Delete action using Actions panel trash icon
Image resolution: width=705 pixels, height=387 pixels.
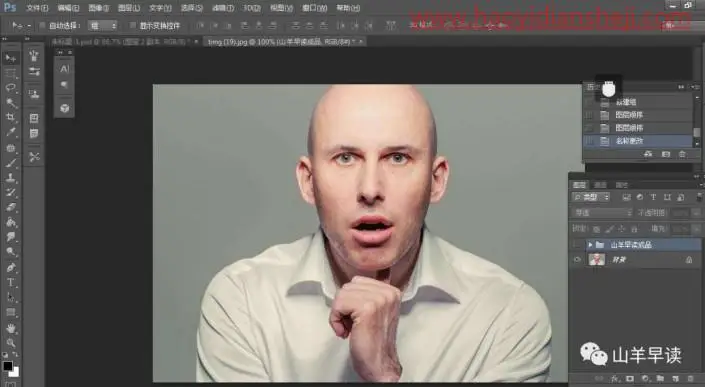coord(682,154)
